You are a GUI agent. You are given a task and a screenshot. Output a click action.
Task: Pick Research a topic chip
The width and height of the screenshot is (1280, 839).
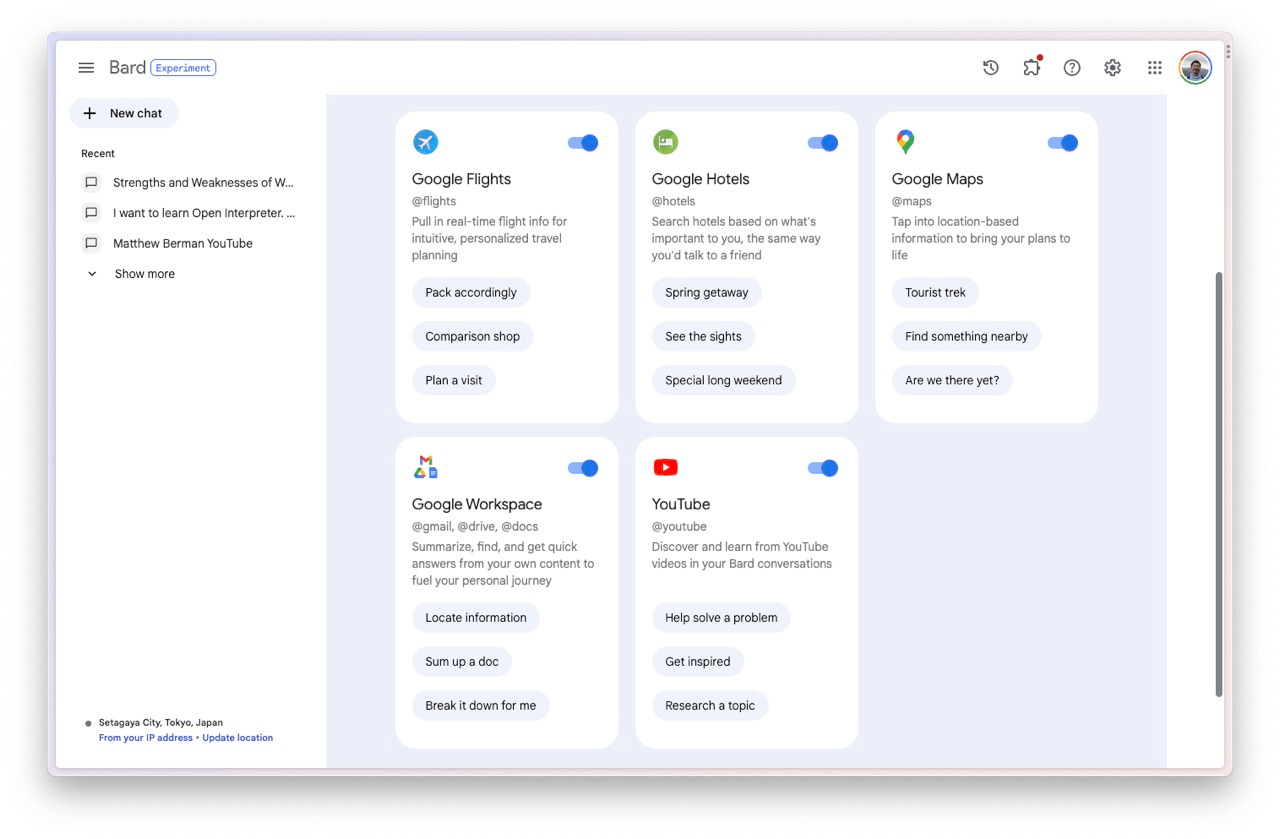[710, 706]
